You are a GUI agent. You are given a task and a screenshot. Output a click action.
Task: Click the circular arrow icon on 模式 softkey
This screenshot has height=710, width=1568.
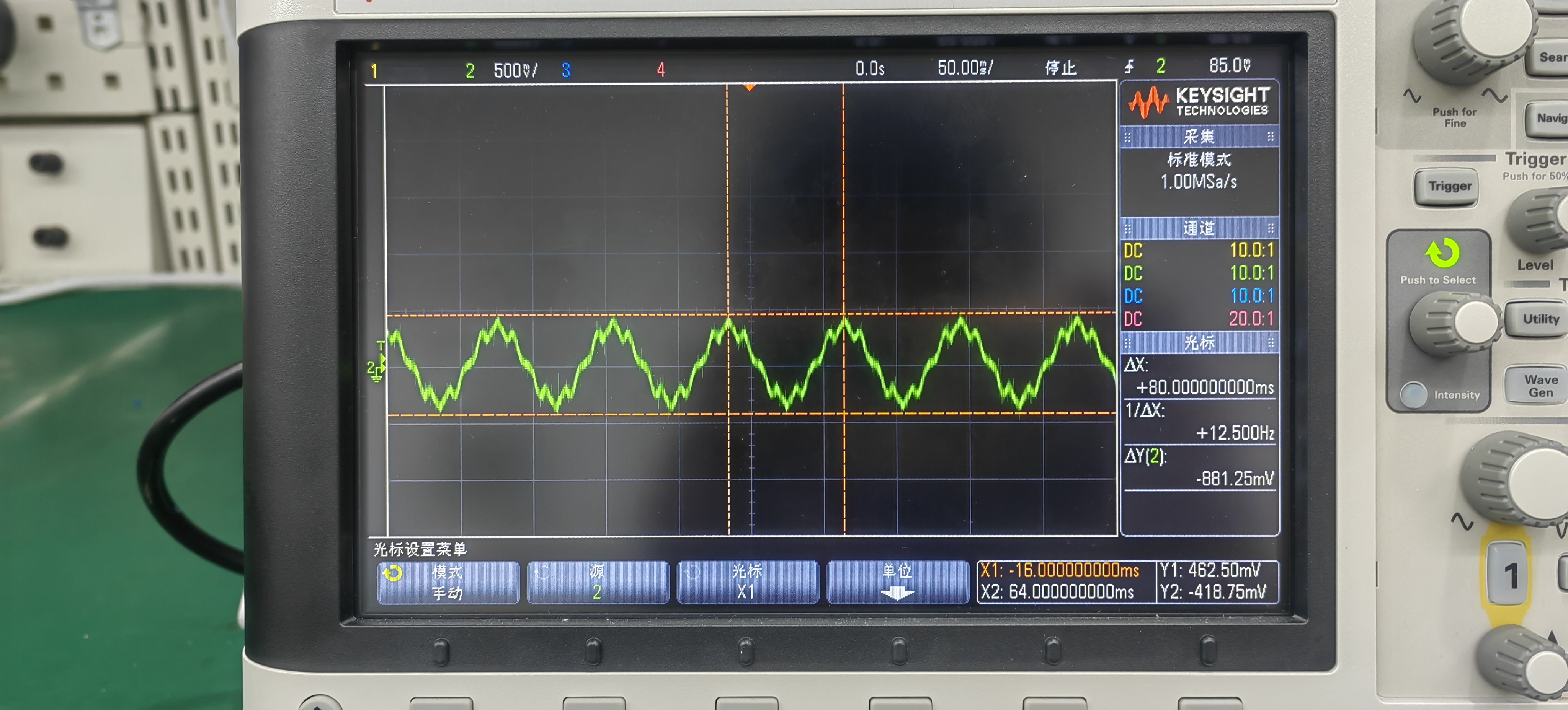coord(392,574)
